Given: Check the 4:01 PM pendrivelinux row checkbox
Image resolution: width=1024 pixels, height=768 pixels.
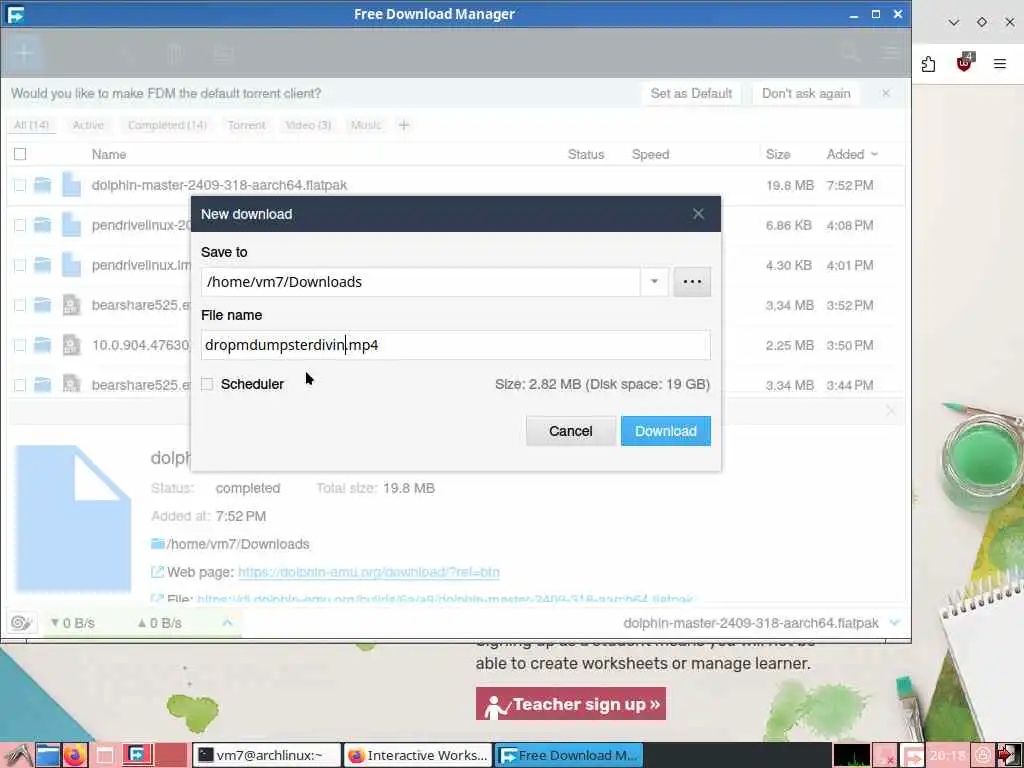Looking at the screenshot, I should 20,265.
